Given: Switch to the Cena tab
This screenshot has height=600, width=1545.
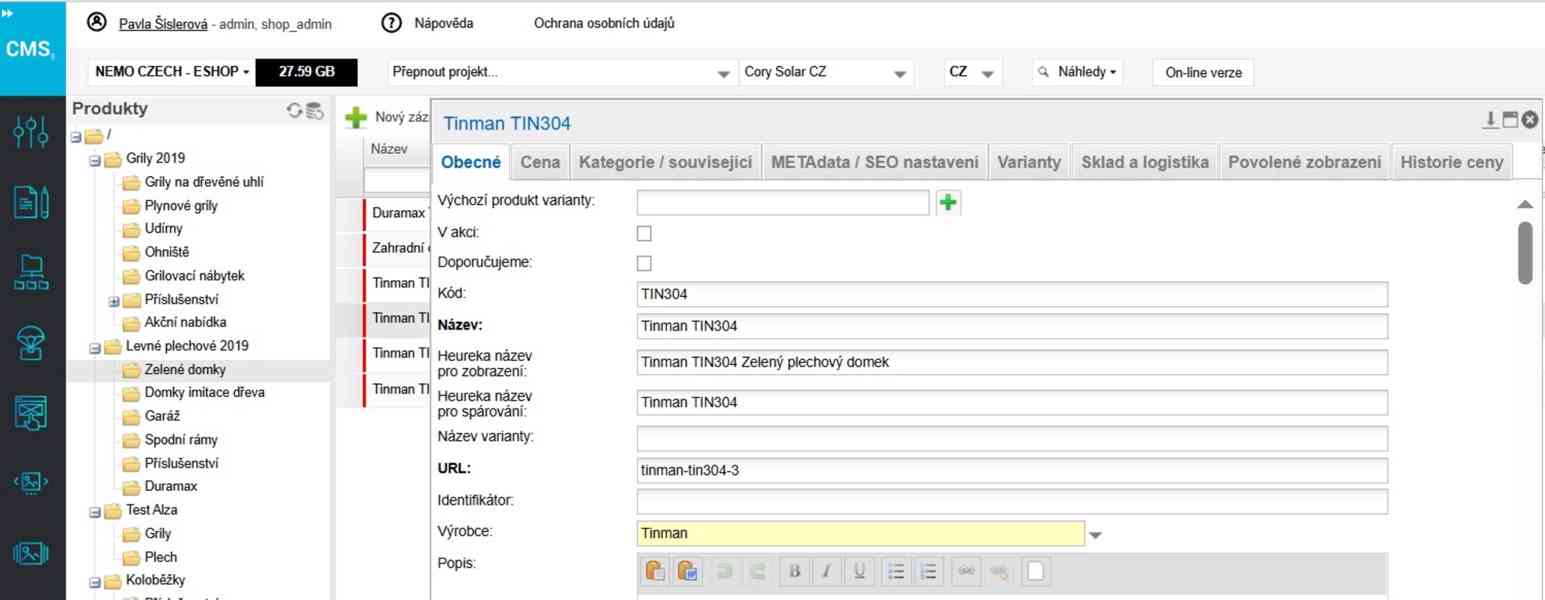Looking at the screenshot, I should (x=540, y=162).
